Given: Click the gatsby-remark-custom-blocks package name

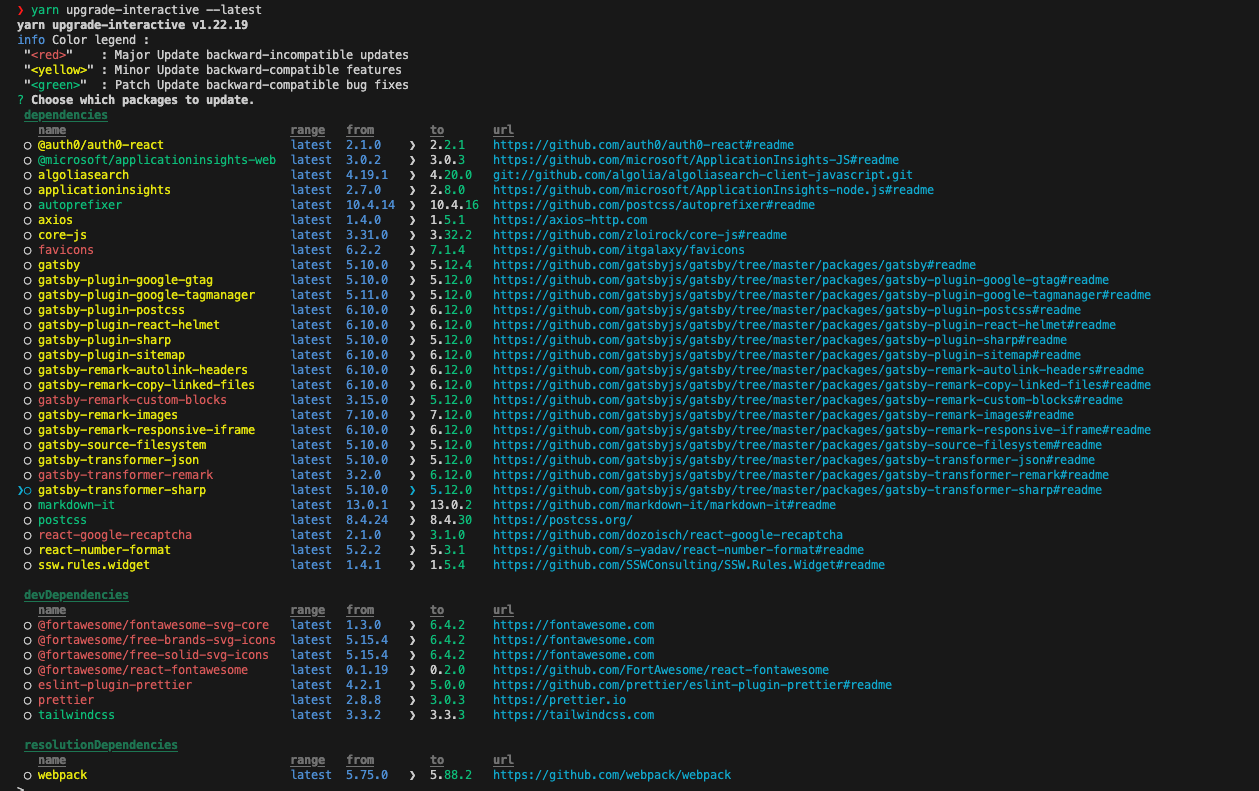Looking at the screenshot, I should (x=132, y=400).
